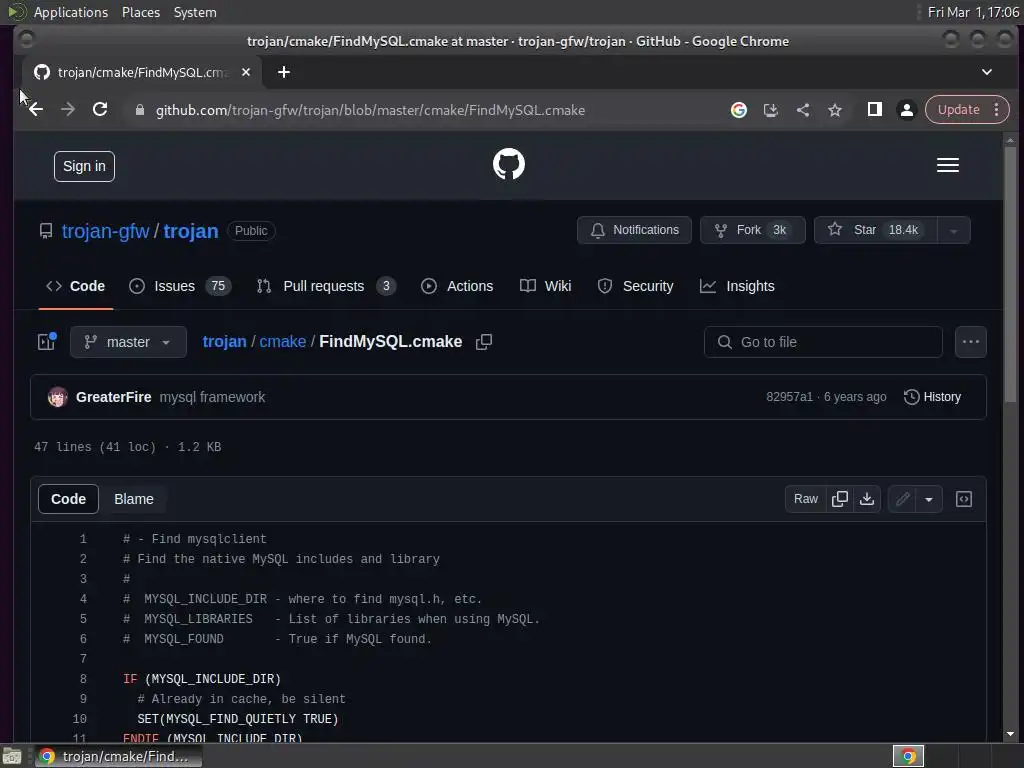Viewport: 1024px width, 768px height.
Task: Open the Insights tab
Action: [x=737, y=286]
